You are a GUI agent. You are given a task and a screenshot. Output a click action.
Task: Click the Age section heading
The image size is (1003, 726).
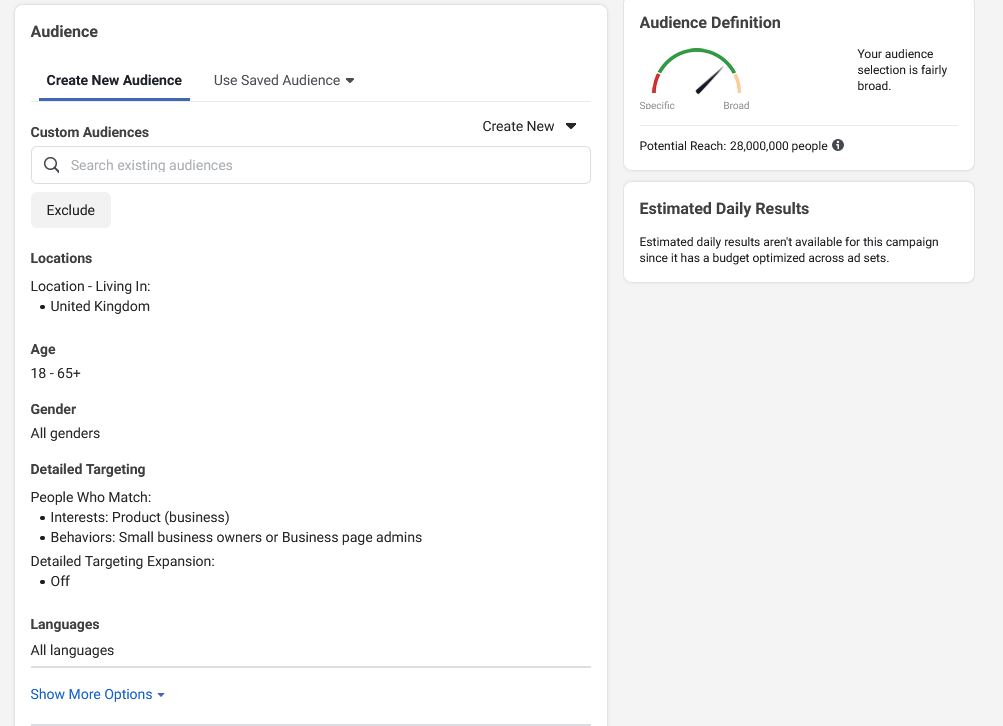click(43, 349)
